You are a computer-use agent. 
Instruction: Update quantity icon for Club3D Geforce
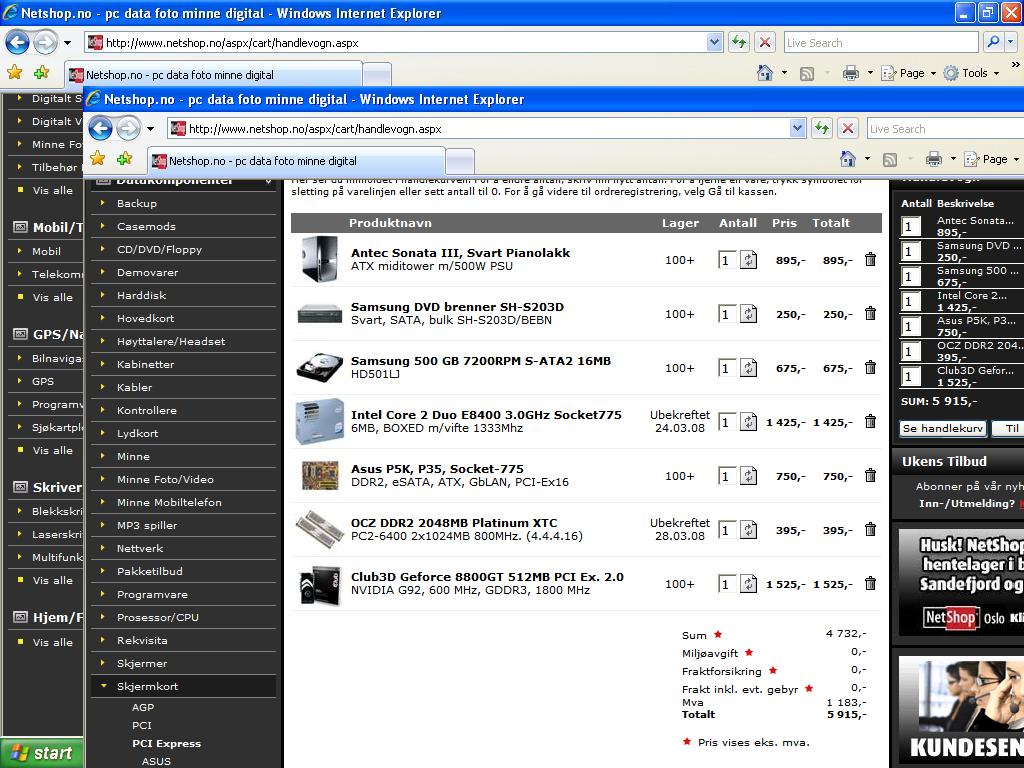(x=748, y=584)
